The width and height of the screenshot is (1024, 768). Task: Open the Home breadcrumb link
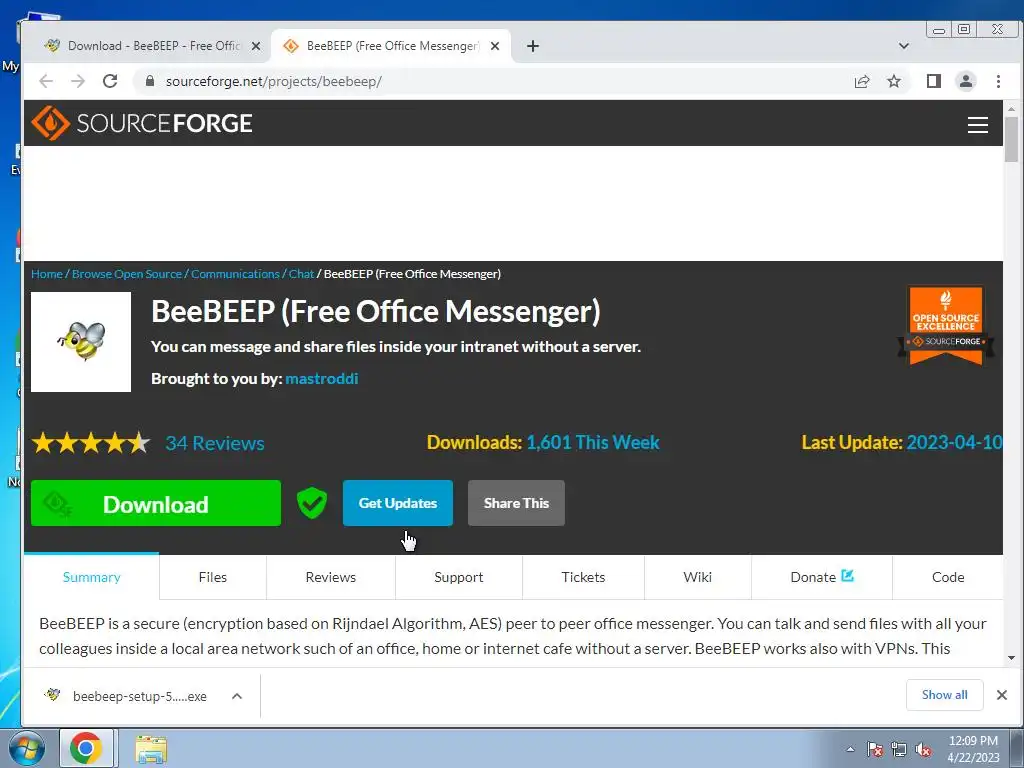pyautogui.click(x=47, y=274)
